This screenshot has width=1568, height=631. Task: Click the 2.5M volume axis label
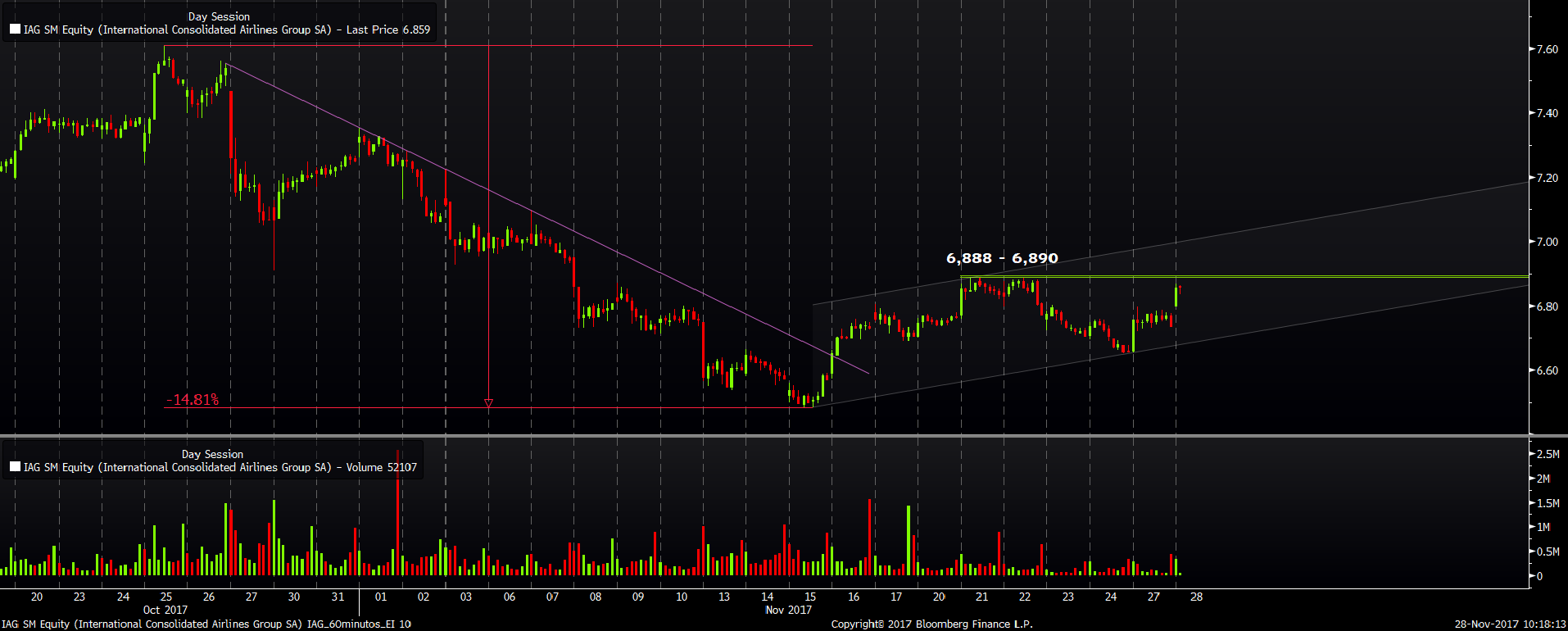(1548, 454)
